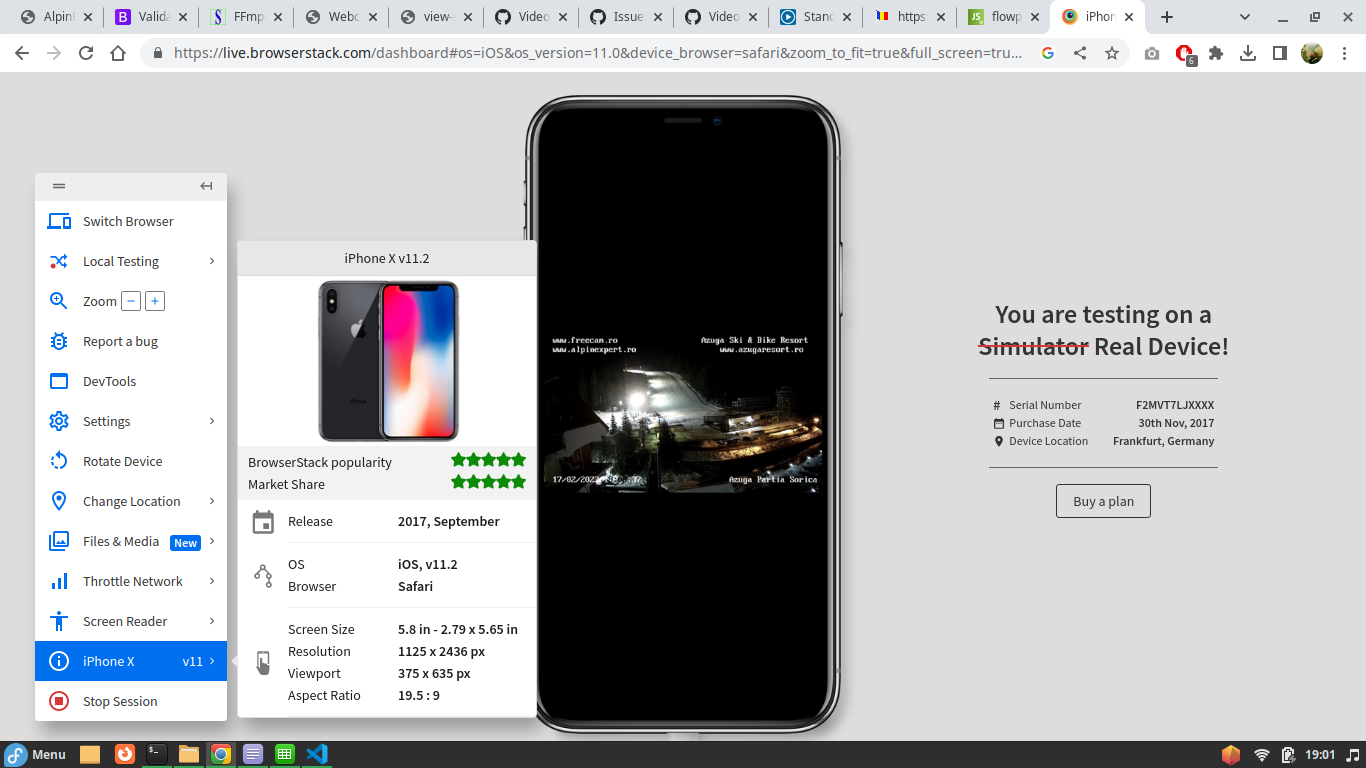Zoom out using the minus control
This screenshot has height=768, width=1366.
[x=131, y=300]
